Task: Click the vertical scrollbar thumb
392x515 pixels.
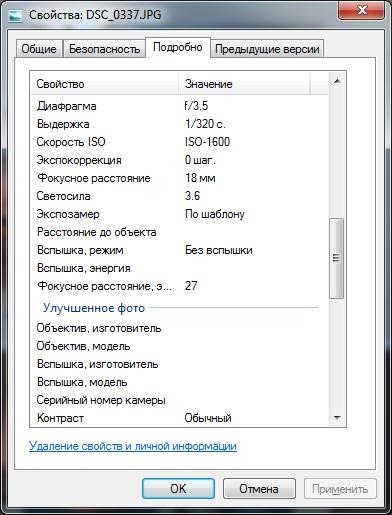Action: (x=337, y=258)
